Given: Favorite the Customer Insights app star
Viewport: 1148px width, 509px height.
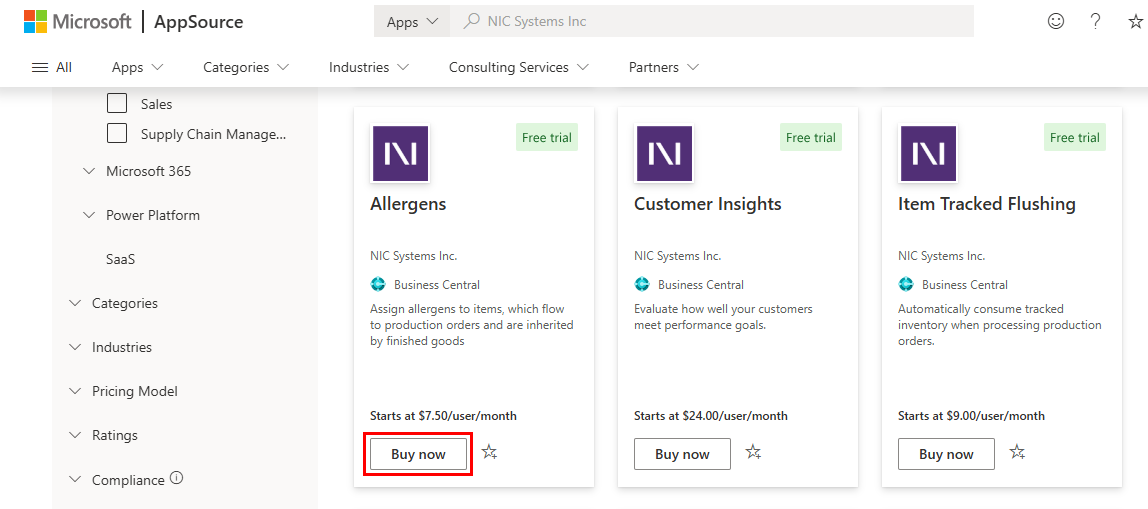Looking at the screenshot, I should tap(753, 452).
